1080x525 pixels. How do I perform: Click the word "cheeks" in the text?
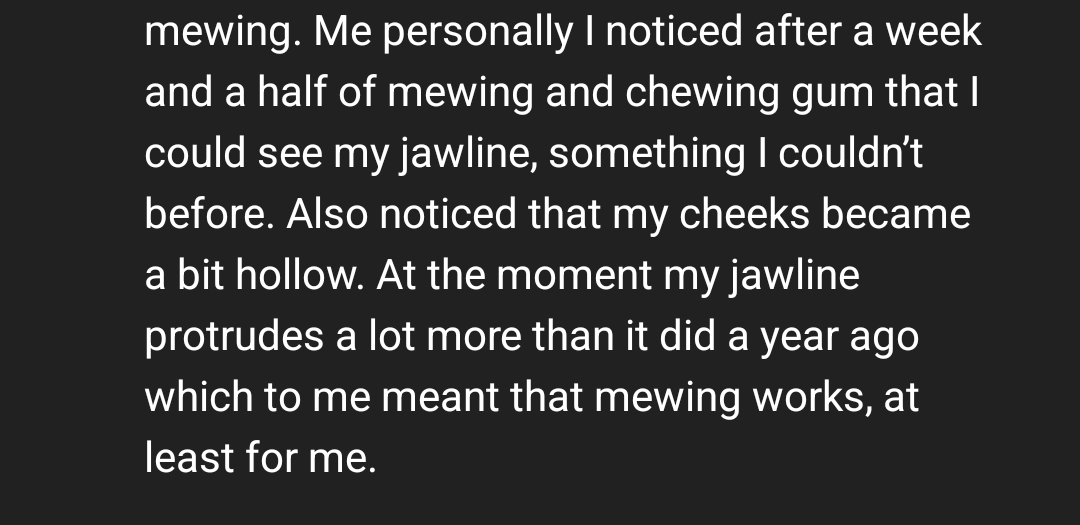coord(744,213)
